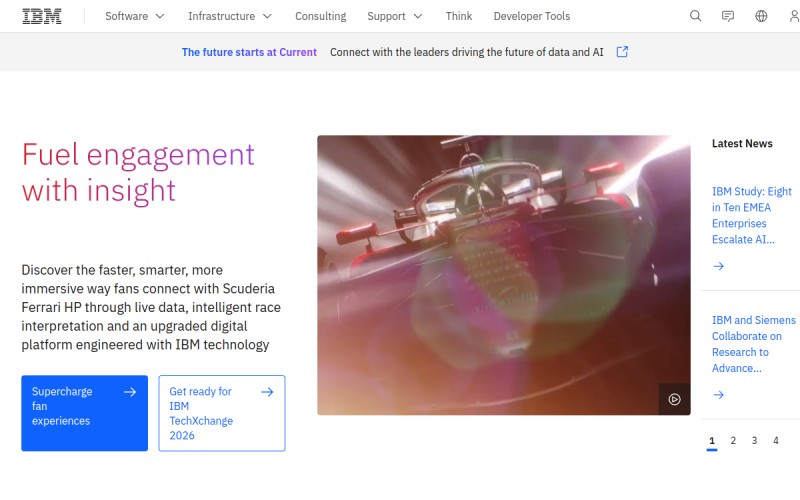Image resolution: width=800 pixels, height=500 pixels.
Task: Expand the Software menu
Action: pyautogui.click(x=135, y=16)
